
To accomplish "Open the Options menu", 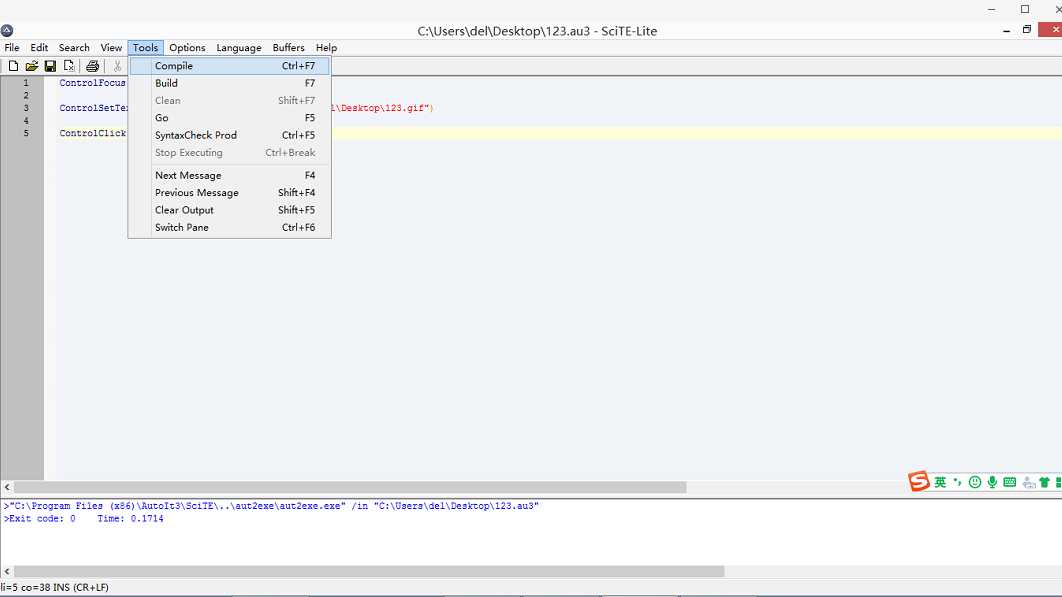I will [187, 47].
